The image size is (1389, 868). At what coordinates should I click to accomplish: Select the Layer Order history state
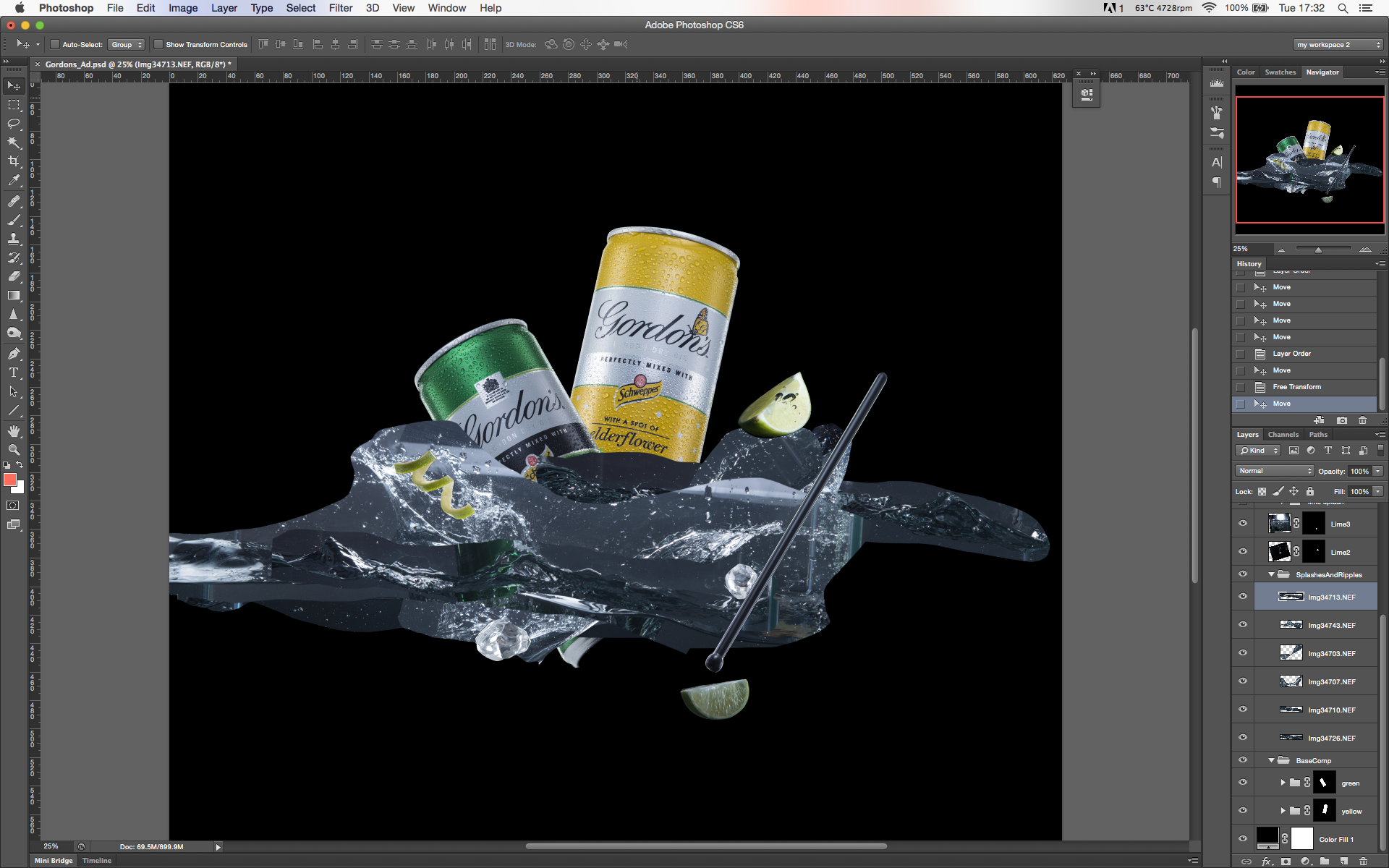1304,354
